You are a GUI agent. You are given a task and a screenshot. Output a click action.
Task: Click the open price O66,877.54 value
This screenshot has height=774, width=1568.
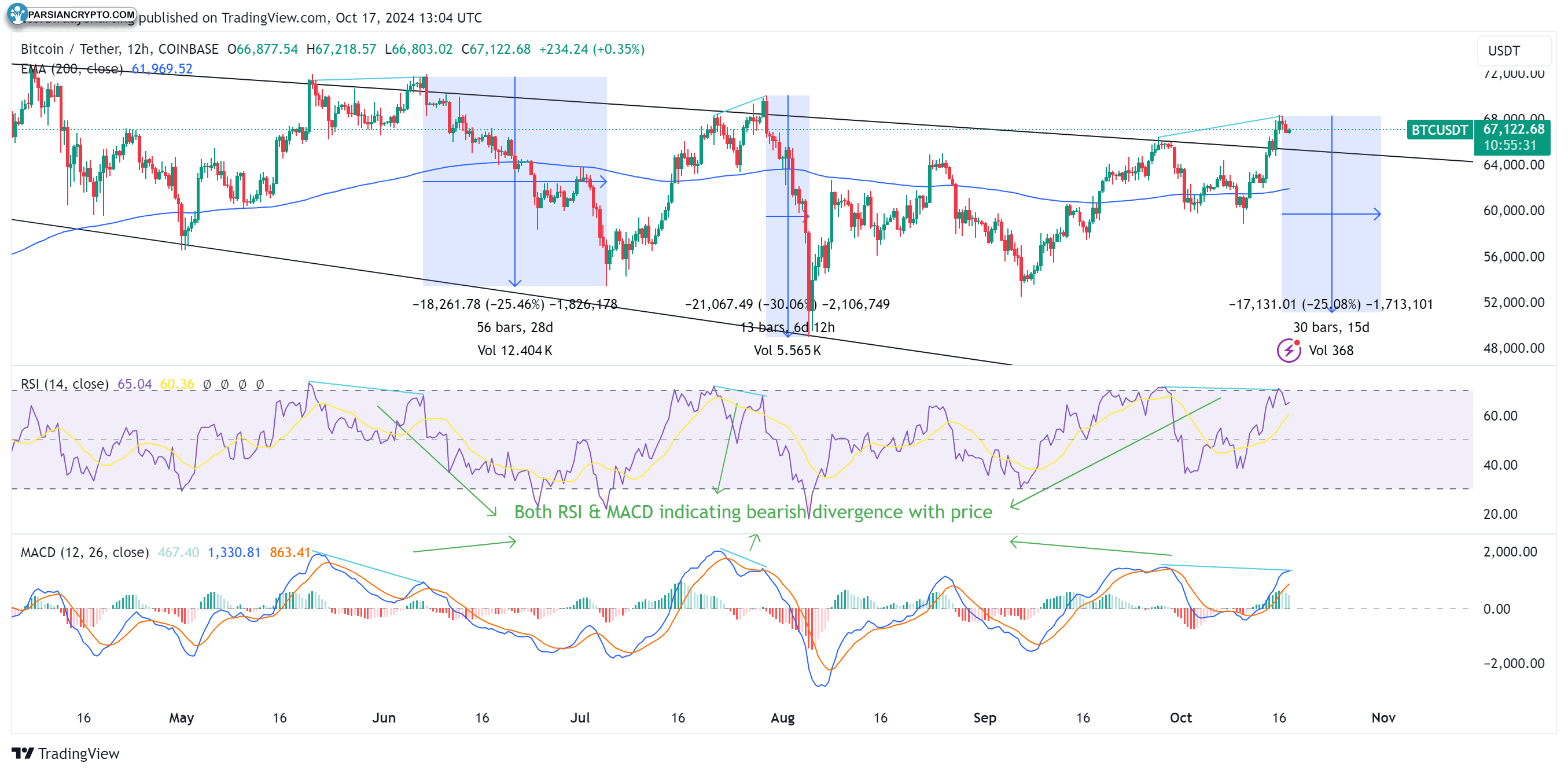(262, 49)
